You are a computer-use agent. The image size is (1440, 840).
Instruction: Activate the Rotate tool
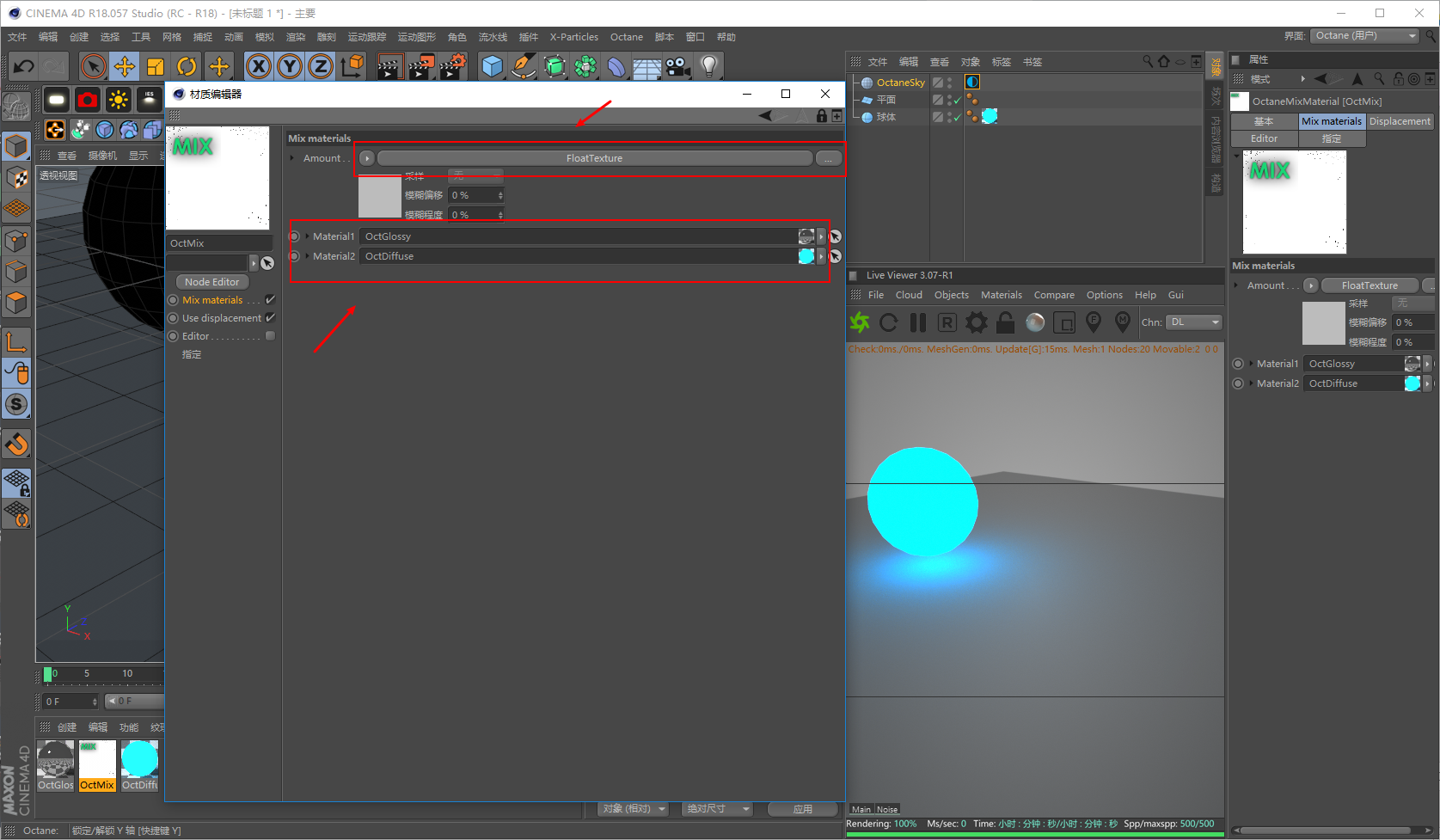coord(187,66)
